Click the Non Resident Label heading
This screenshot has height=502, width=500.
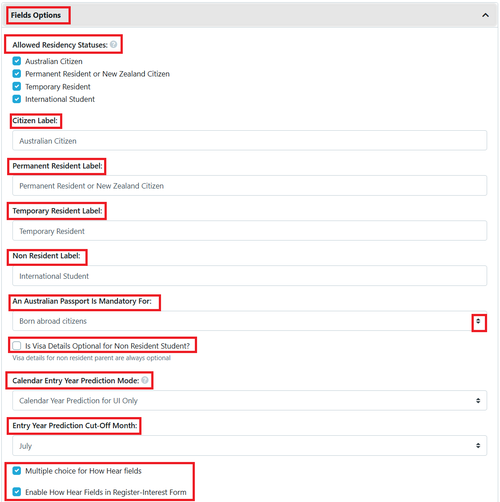[x=46, y=256]
